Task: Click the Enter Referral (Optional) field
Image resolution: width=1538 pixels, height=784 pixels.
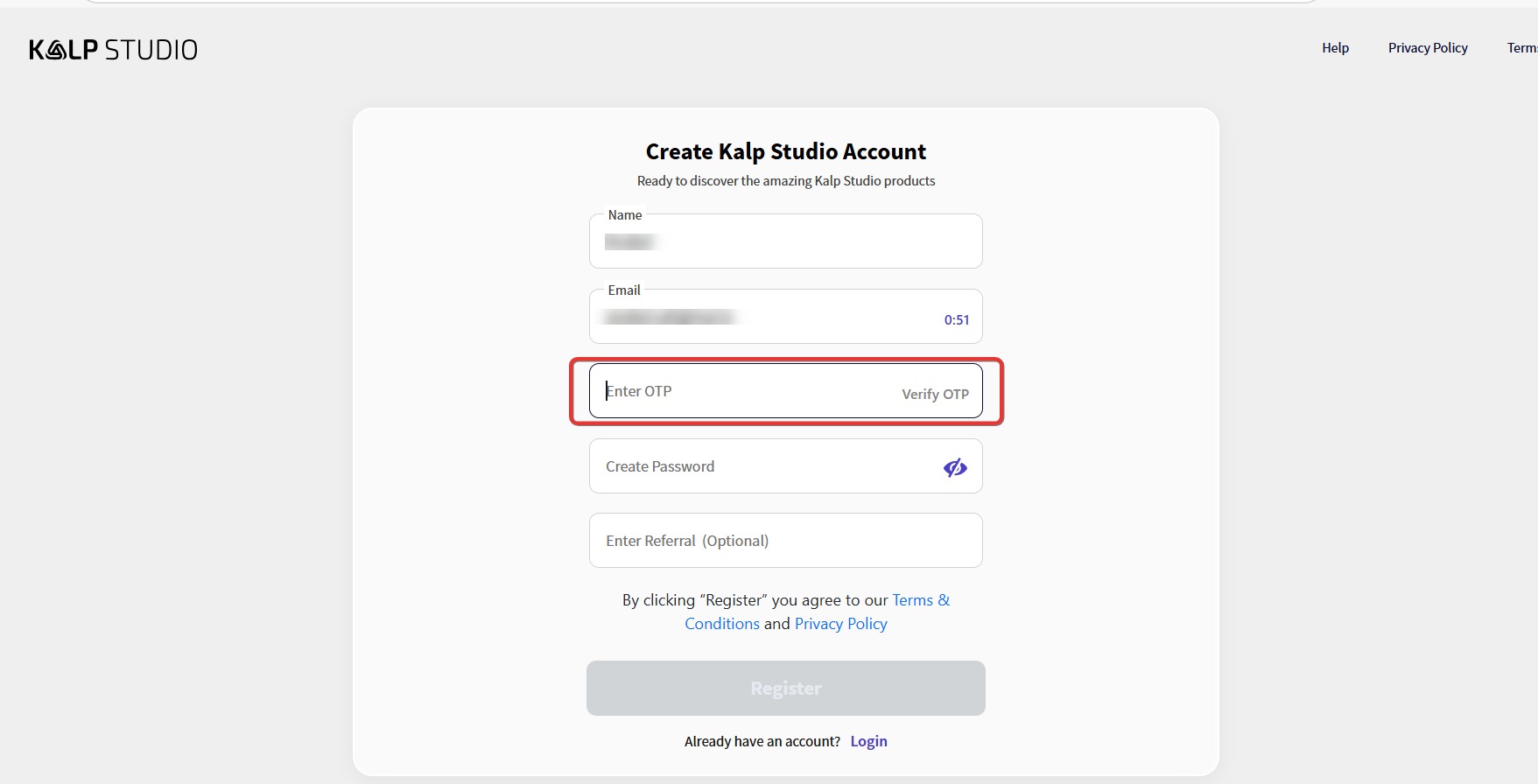Action: click(785, 541)
